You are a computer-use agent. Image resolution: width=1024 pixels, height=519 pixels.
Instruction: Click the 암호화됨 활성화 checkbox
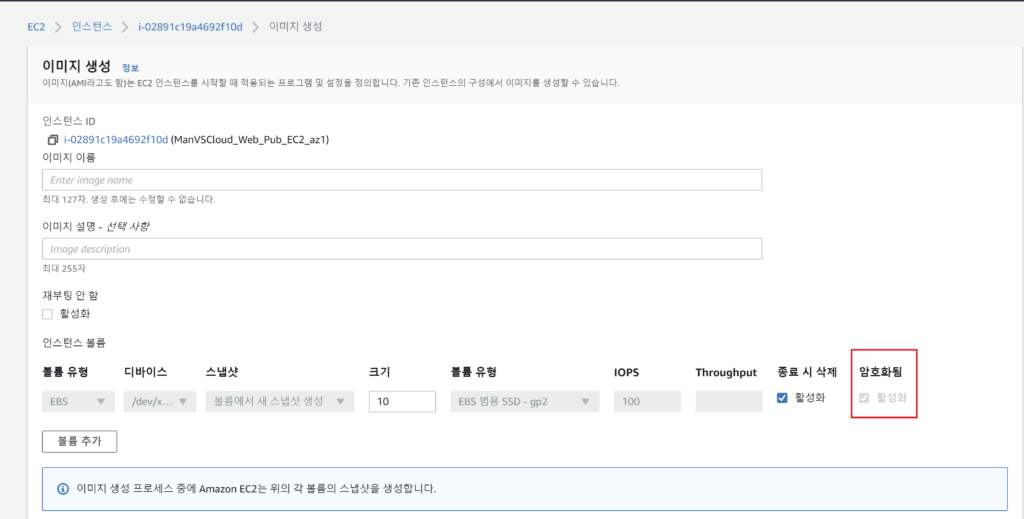(x=865, y=398)
